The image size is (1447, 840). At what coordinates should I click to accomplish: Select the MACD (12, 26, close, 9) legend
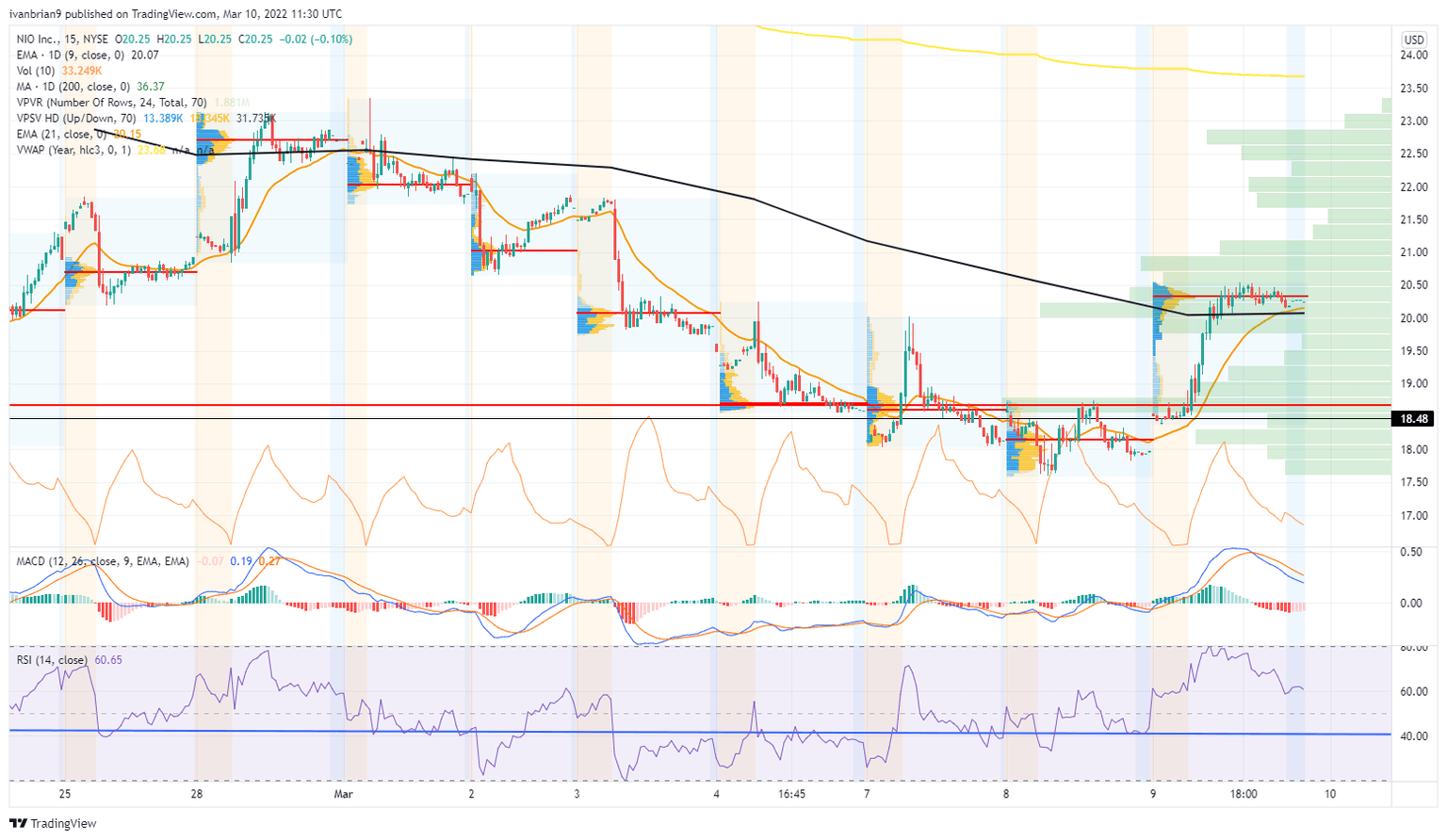tap(103, 561)
